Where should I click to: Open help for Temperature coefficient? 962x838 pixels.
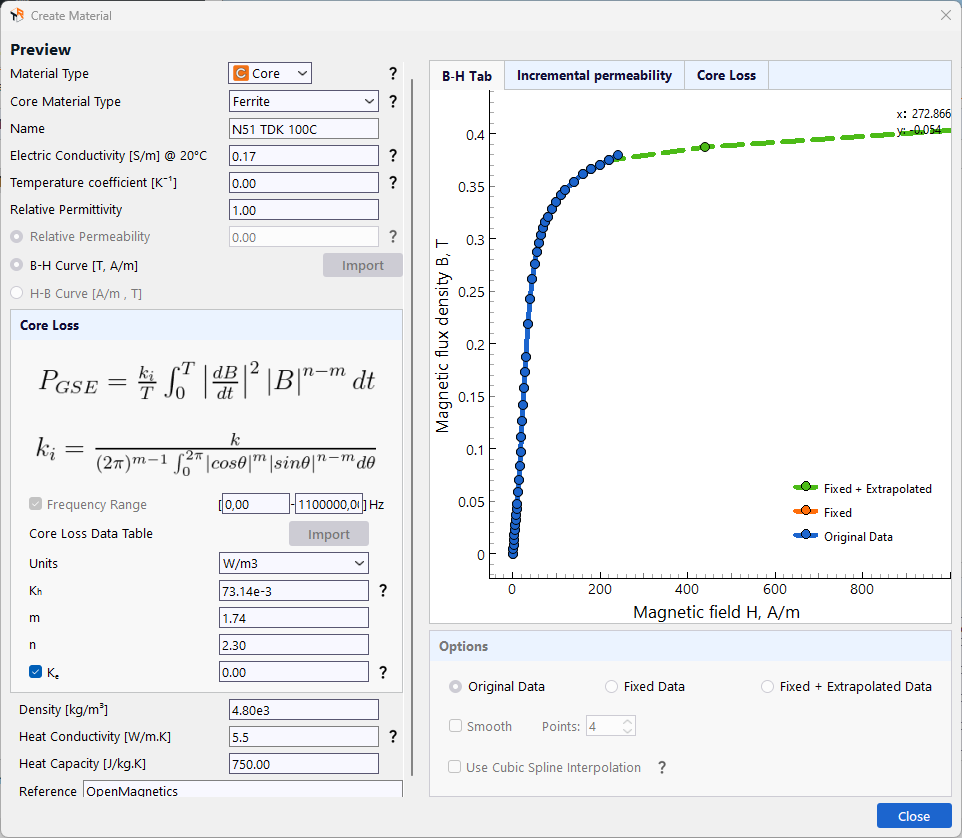tap(393, 182)
